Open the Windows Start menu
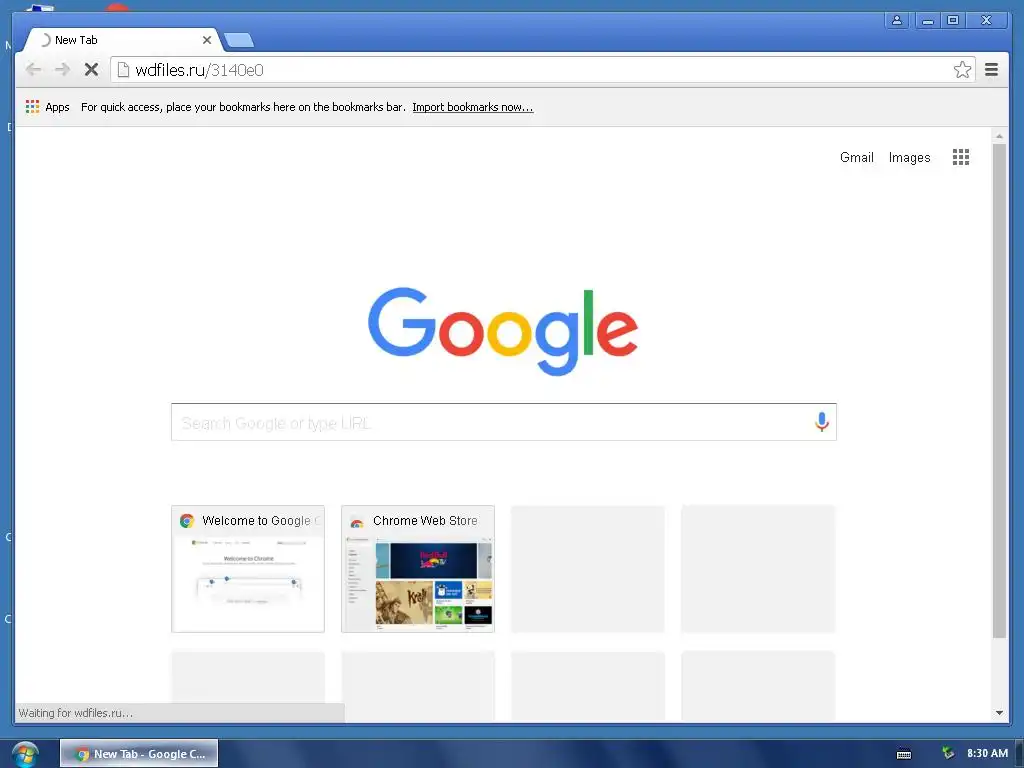The width and height of the screenshot is (1024, 768). [25, 754]
